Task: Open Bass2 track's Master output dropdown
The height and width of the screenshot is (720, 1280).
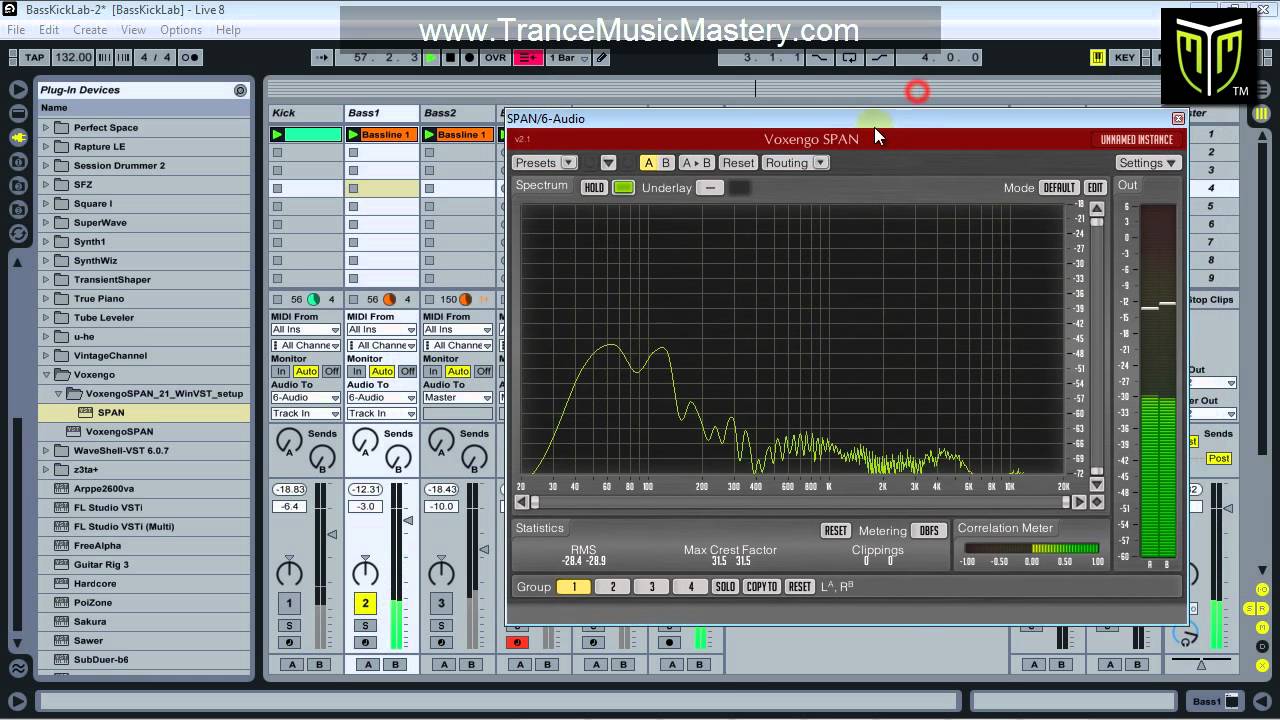Action: 458,398
